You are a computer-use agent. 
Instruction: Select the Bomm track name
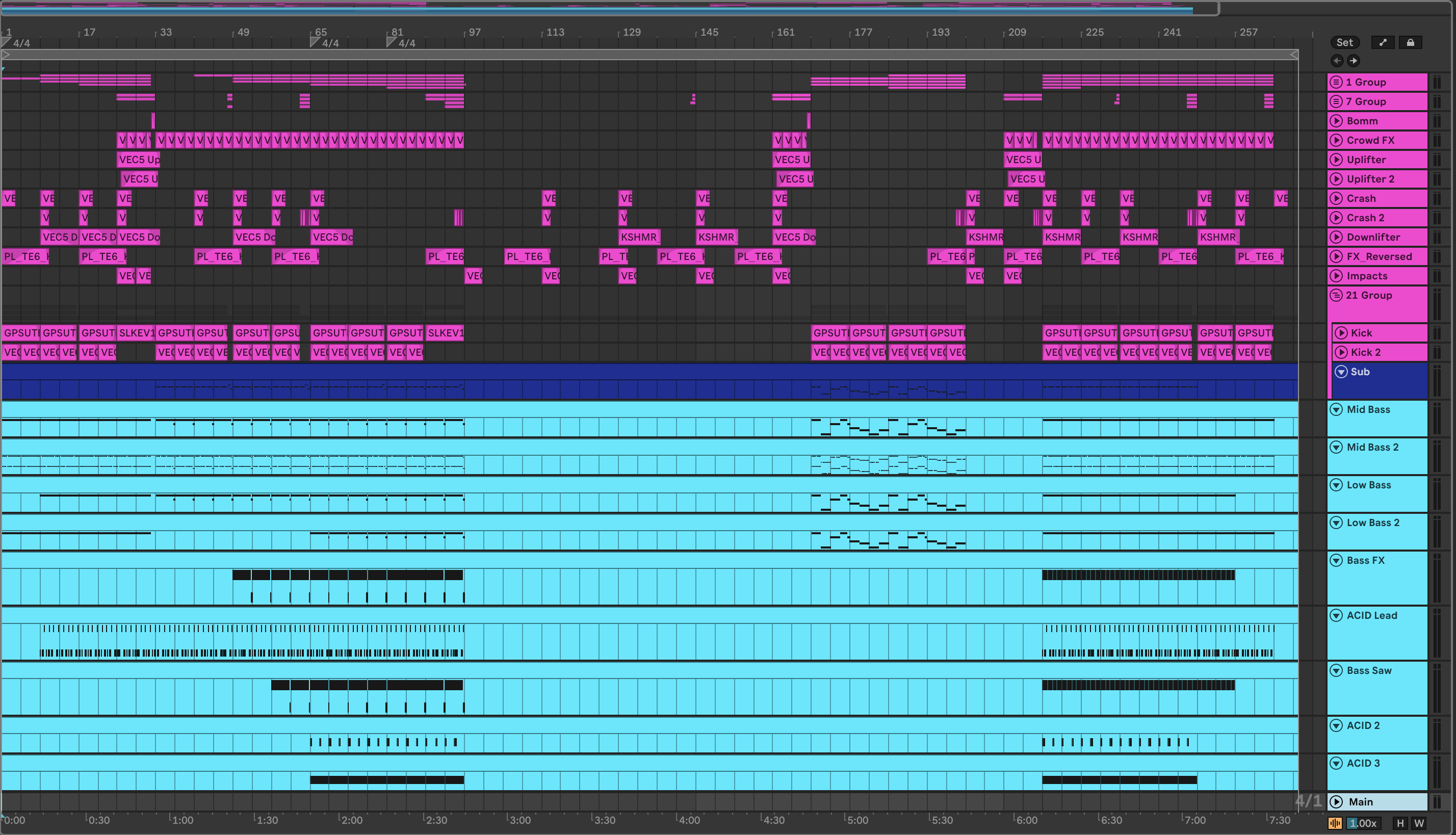1362,121
